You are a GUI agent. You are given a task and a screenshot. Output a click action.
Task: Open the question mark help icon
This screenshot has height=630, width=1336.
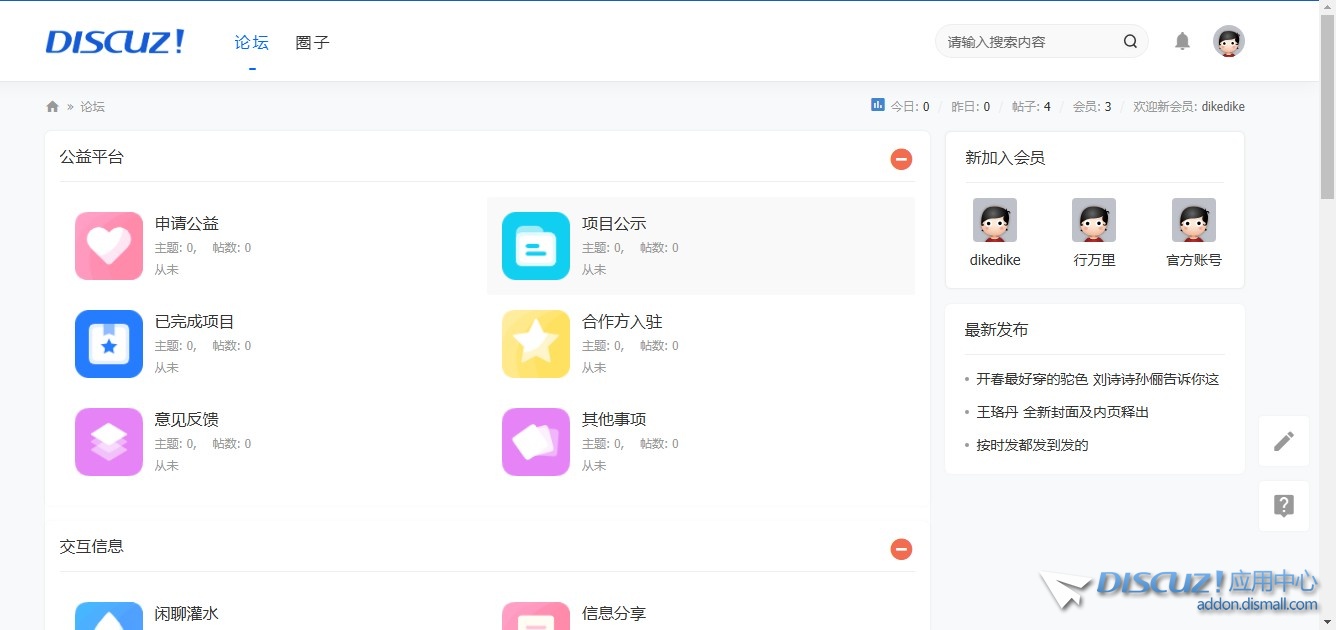[x=1284, y=506]
